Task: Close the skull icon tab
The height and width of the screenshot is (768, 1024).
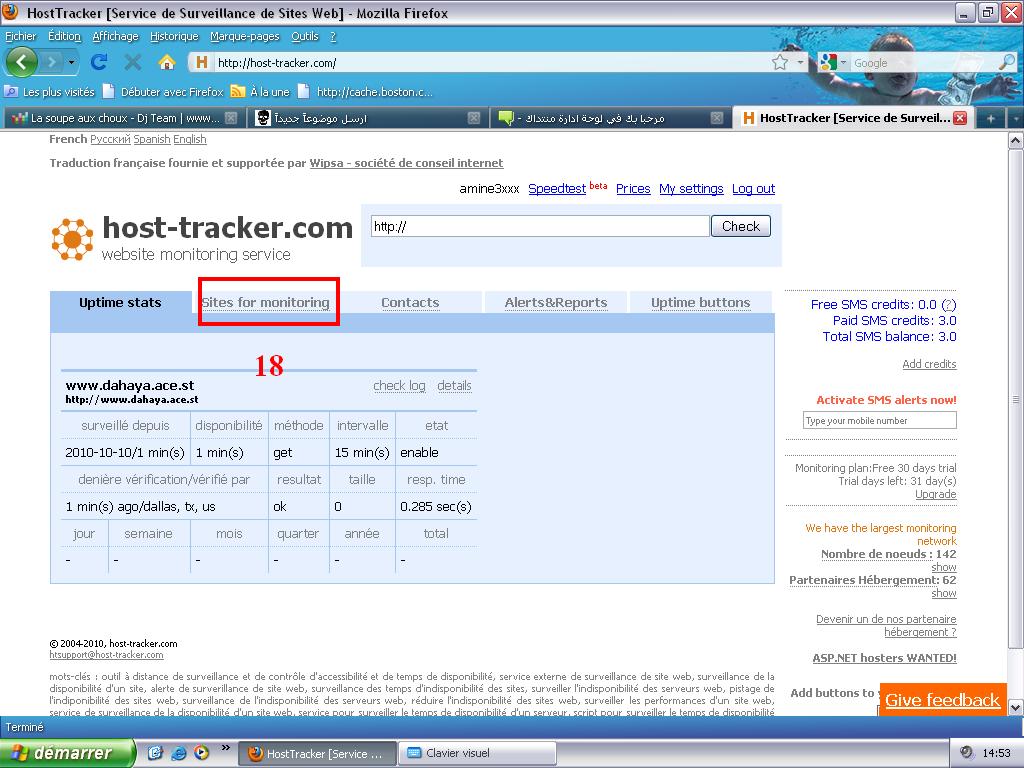Action: pos(474,118)
